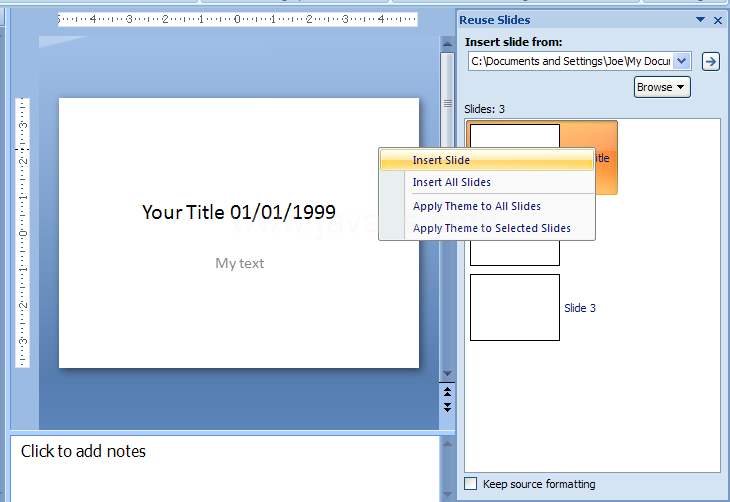Click the vertical ruler
Viewport: 730px width, 502px height.
pyautogui.click(x=22, y=232)
